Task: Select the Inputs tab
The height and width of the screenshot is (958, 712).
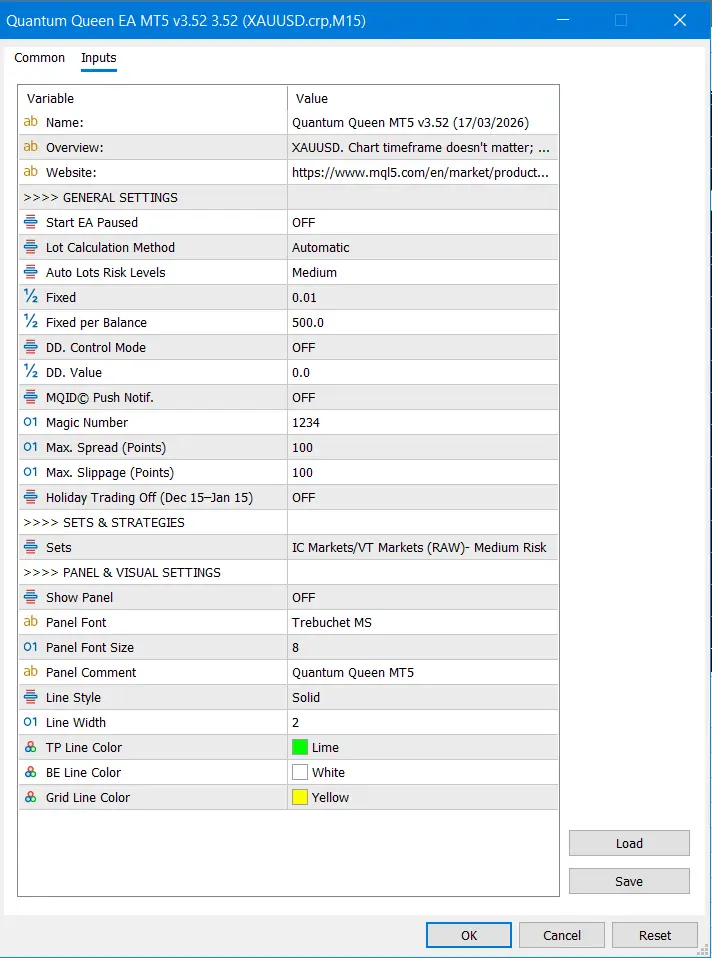Action: click(x=98, y=58)
